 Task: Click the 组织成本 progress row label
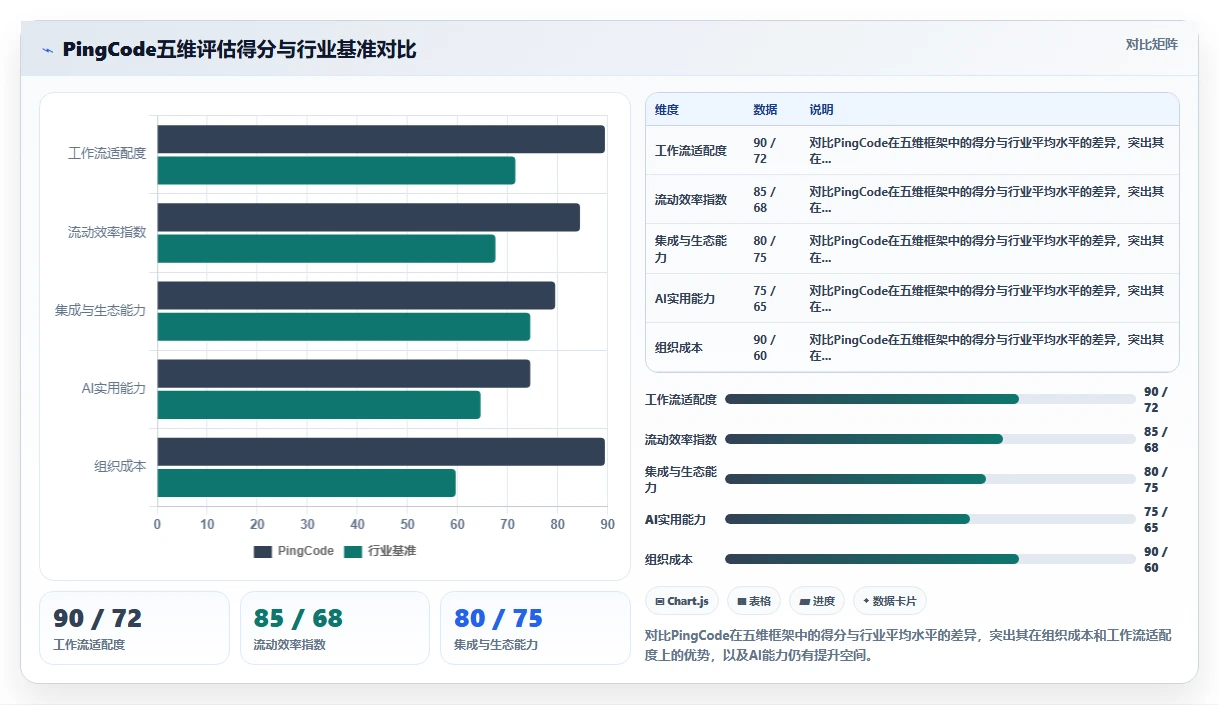669,559
